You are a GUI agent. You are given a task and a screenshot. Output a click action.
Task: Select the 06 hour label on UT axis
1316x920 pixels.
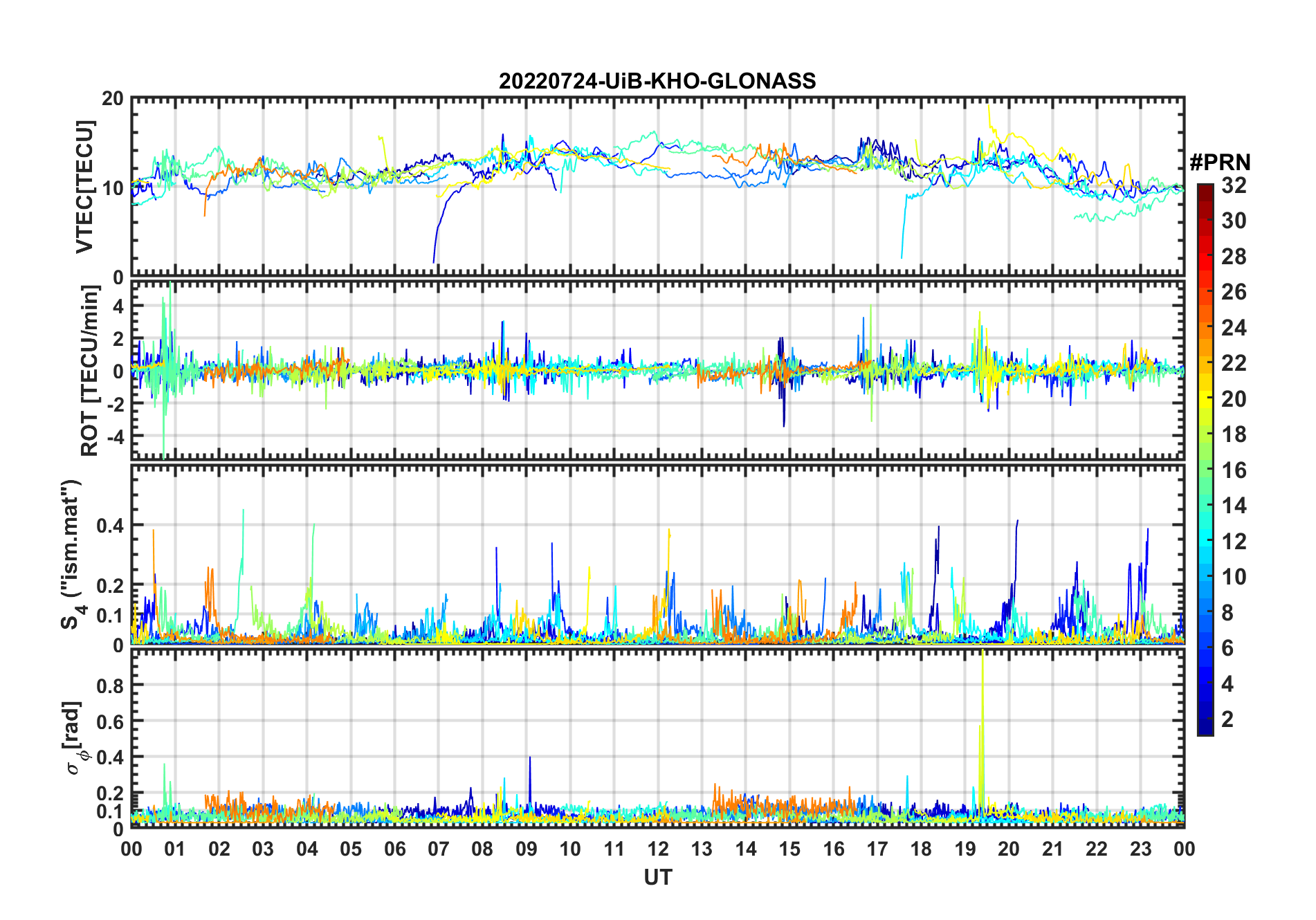click(395, 849)
